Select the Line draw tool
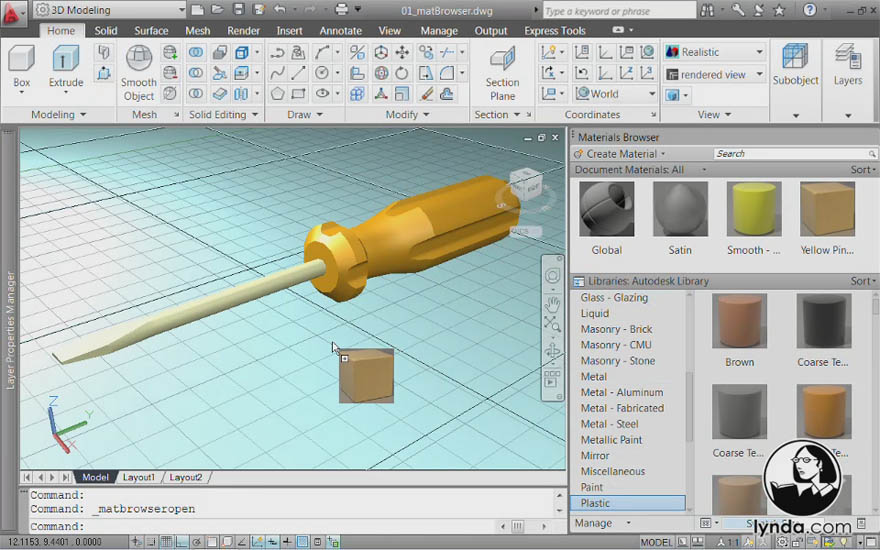 pos(299,73)
